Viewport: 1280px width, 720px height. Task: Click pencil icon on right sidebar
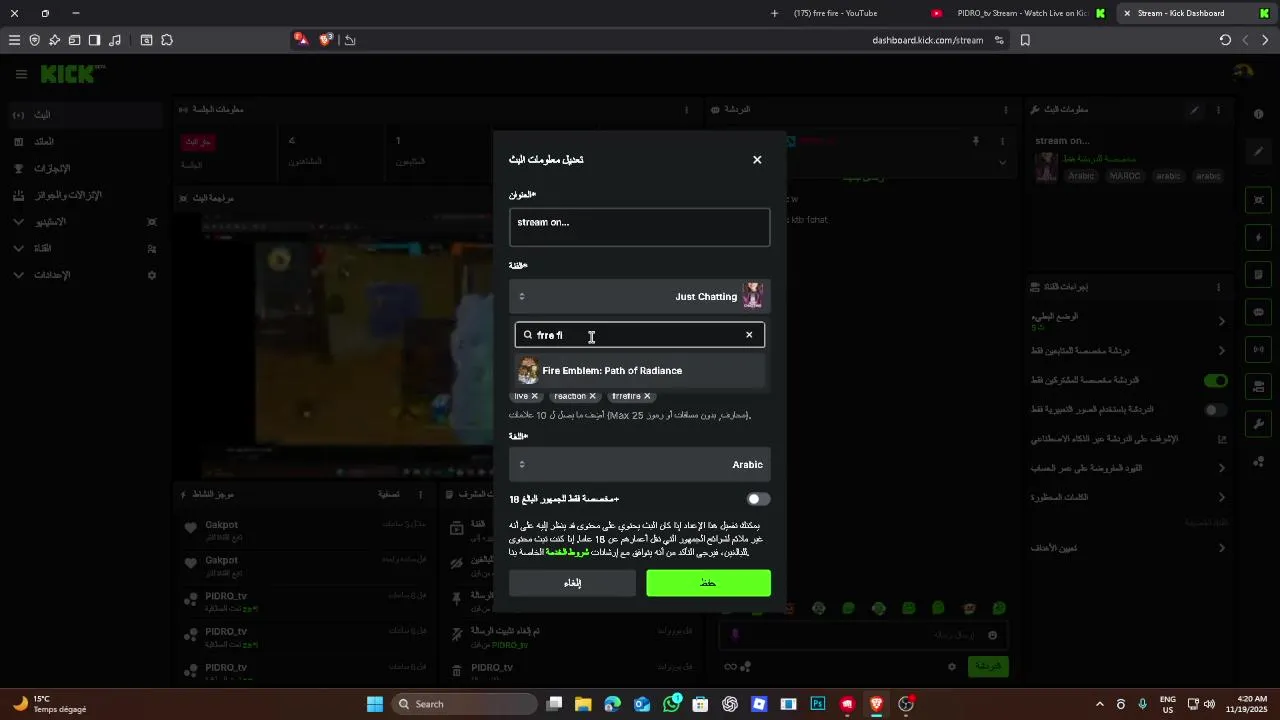[1259, 152]
